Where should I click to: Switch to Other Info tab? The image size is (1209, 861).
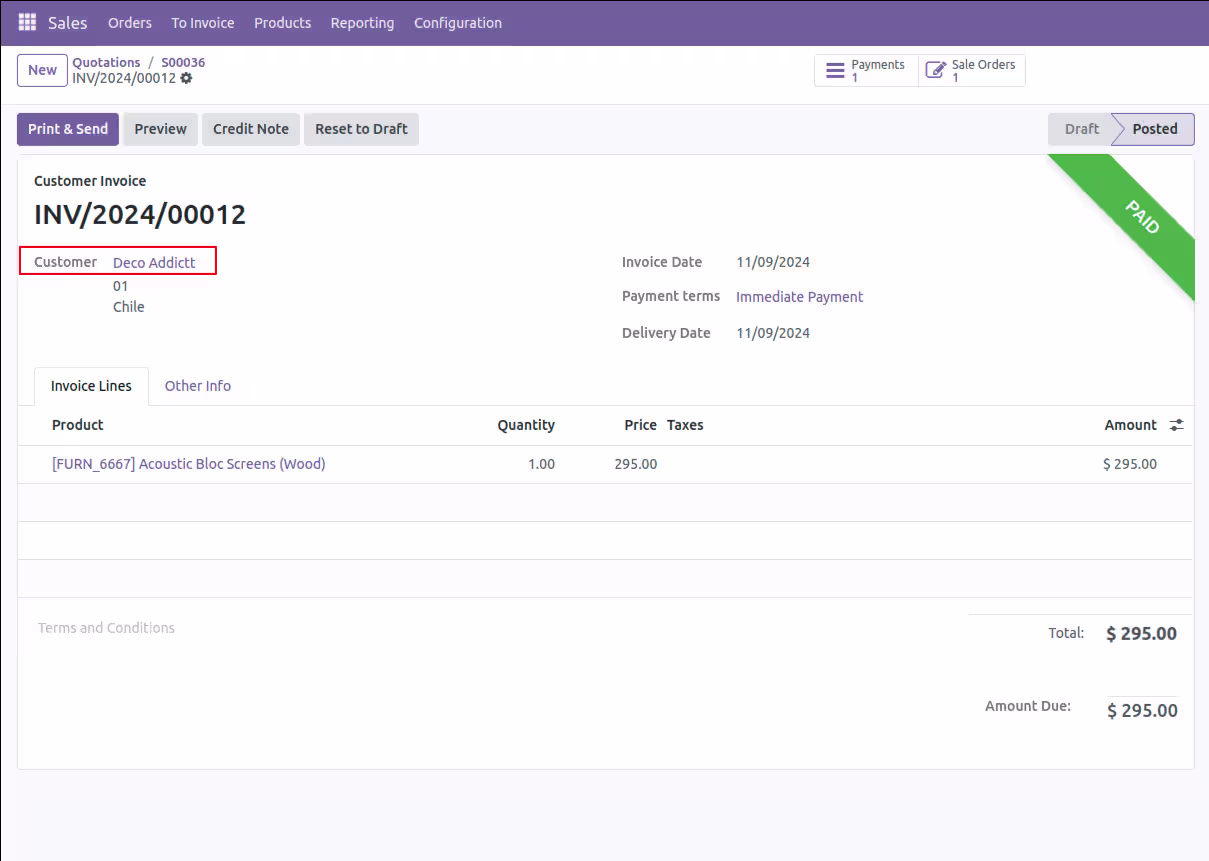click(198, 386)
